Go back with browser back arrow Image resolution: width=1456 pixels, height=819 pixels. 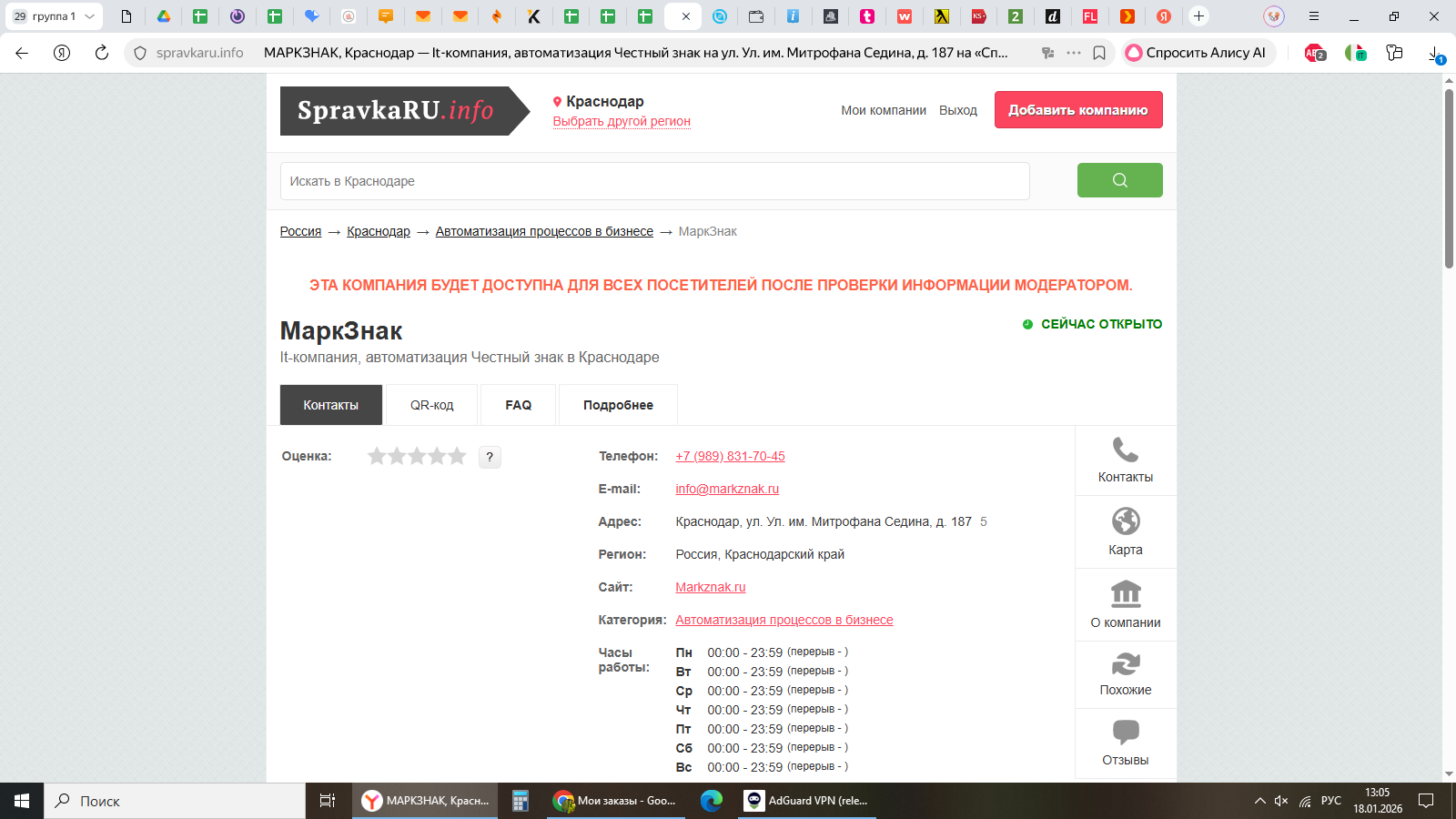22,53
